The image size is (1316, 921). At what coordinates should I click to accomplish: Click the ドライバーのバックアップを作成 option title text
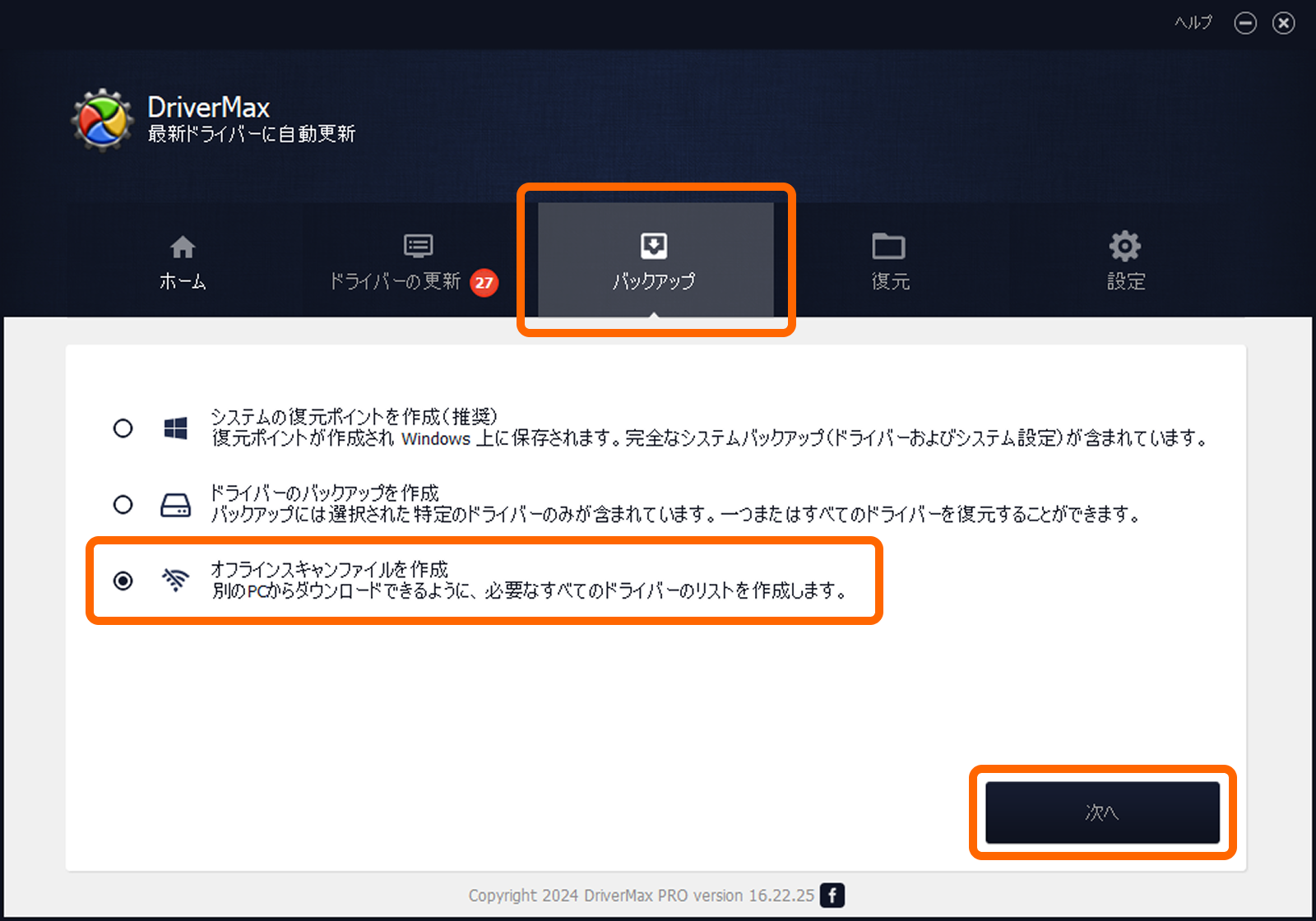click(325, 493)
